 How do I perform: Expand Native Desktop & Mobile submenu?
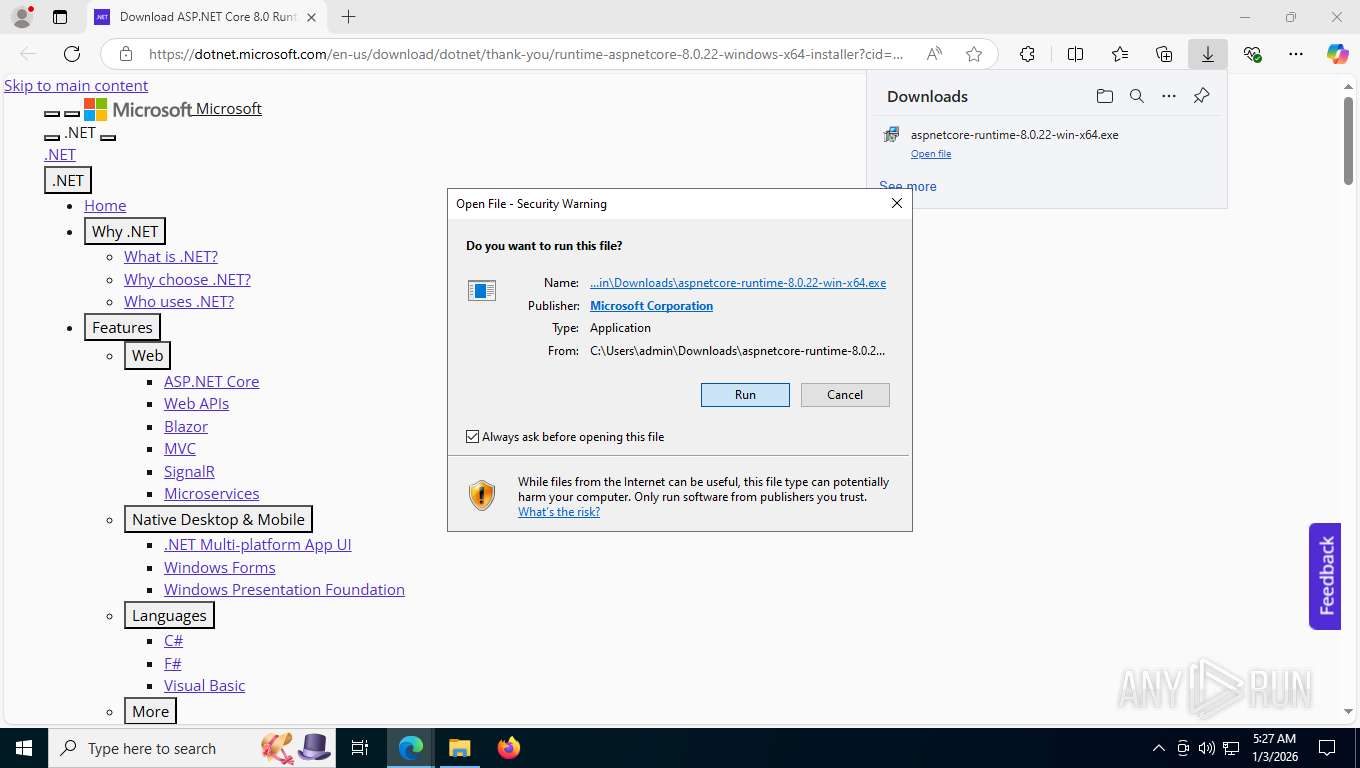(218, 519)
